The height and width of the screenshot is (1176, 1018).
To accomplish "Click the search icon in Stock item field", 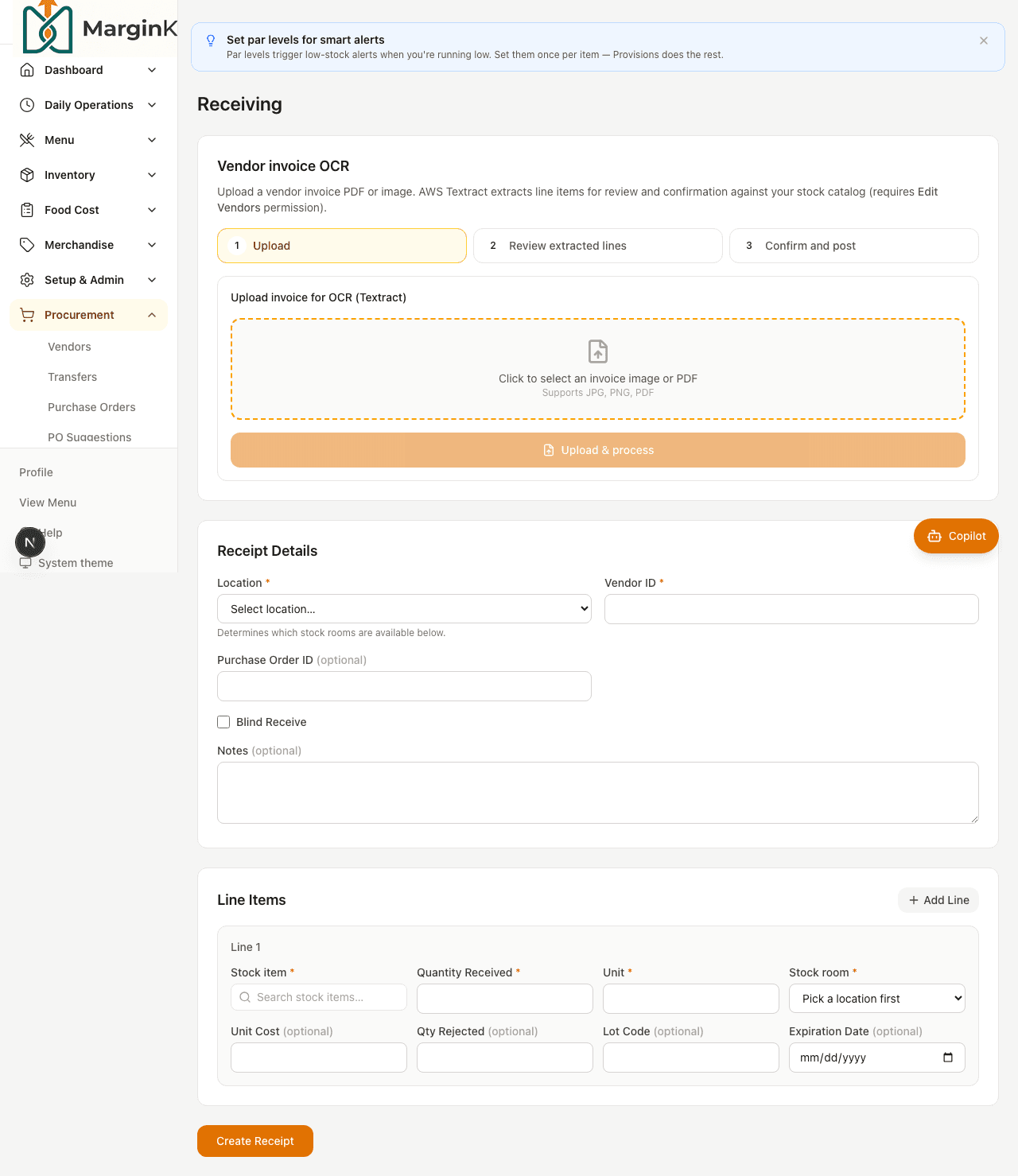I will (245, 997).
